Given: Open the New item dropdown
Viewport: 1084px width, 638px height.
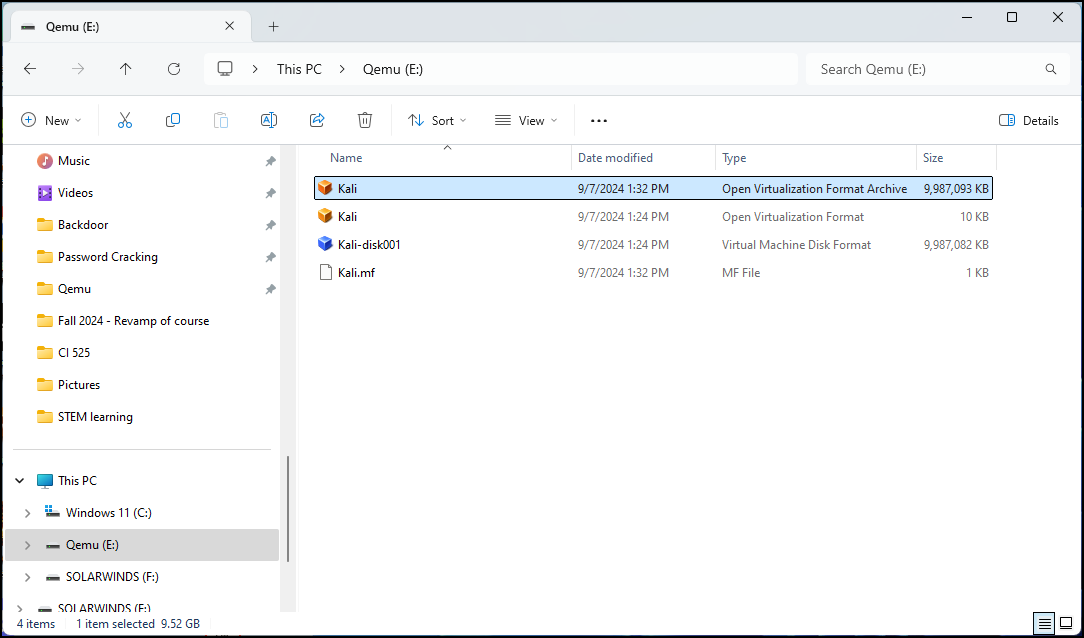Looking at the screenshot, I should [x=51, y=120].
